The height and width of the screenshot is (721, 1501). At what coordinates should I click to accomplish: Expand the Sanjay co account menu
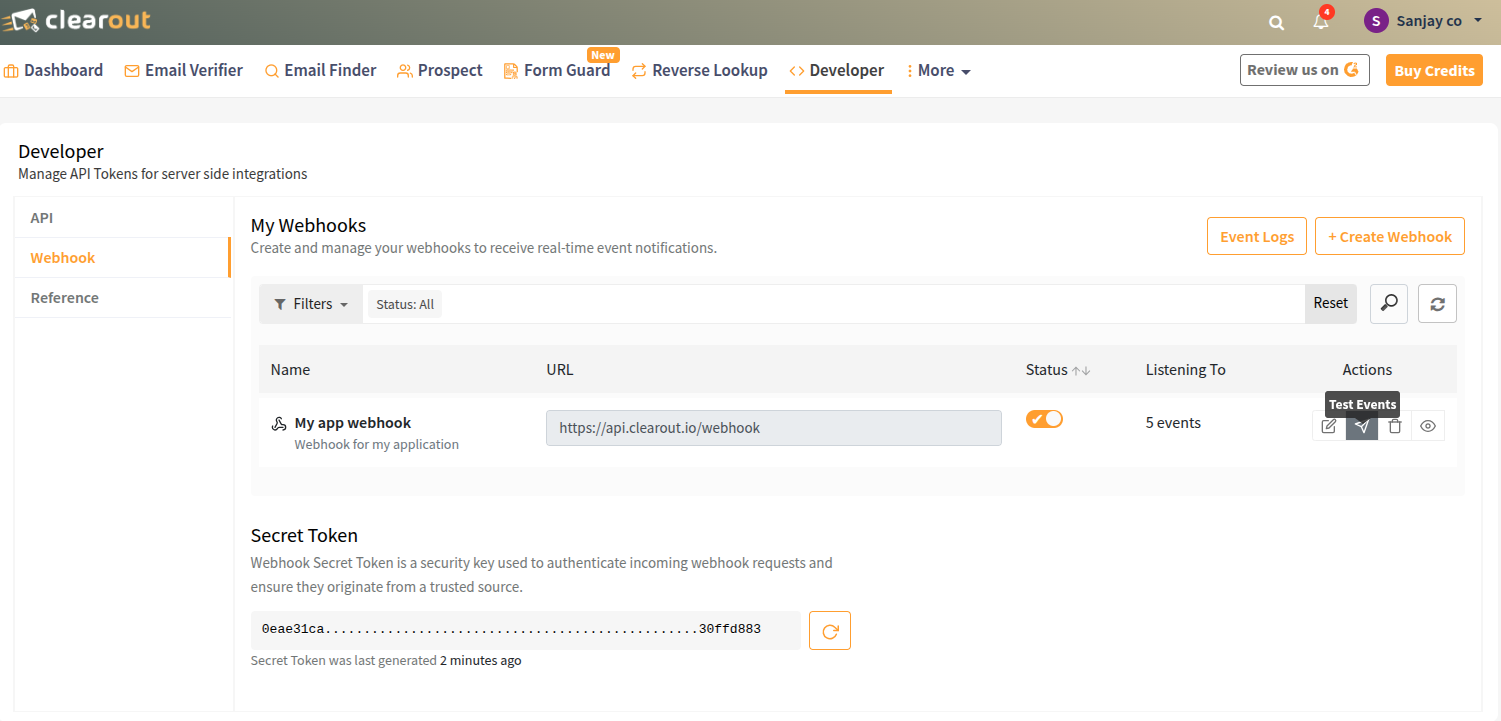pyautogui.click(x=1422, y=20)
